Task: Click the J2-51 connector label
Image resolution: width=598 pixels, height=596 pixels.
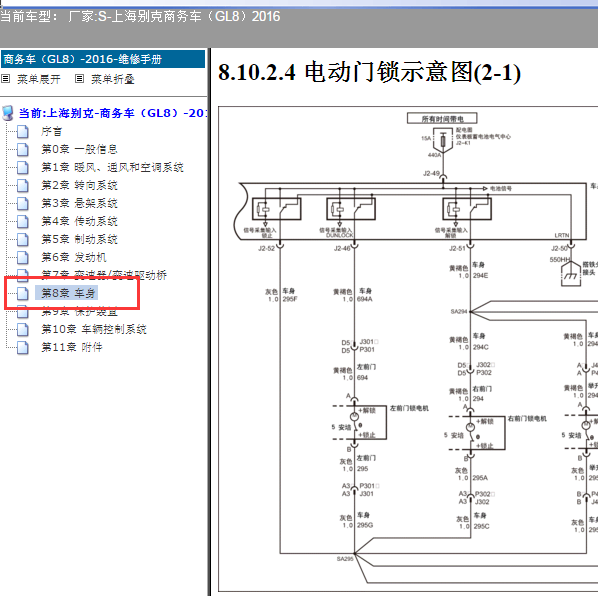Action: pos(457,248)
